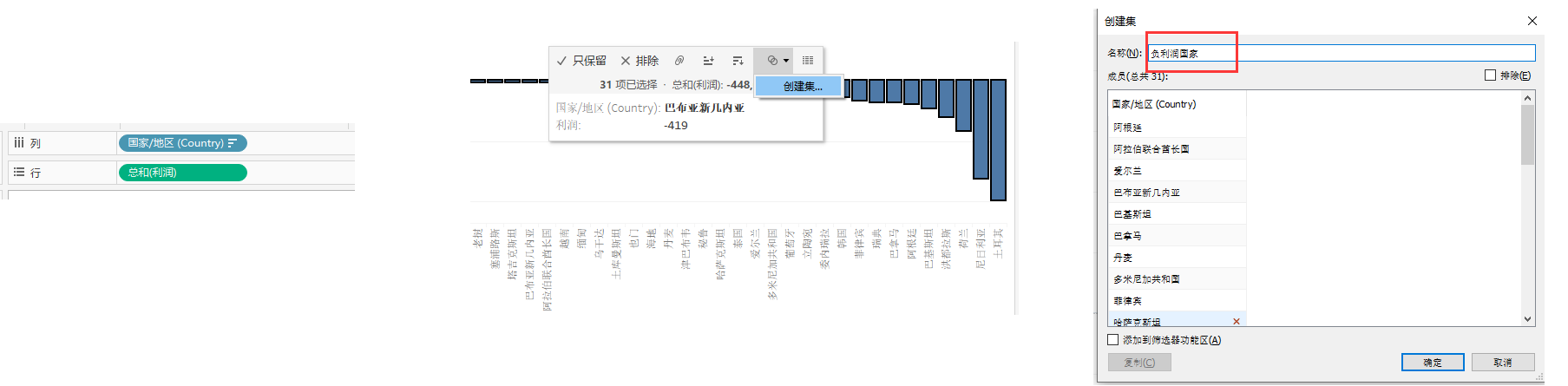Close the 创建集 dialog
1568x386 pixels.
[1532, 21]
